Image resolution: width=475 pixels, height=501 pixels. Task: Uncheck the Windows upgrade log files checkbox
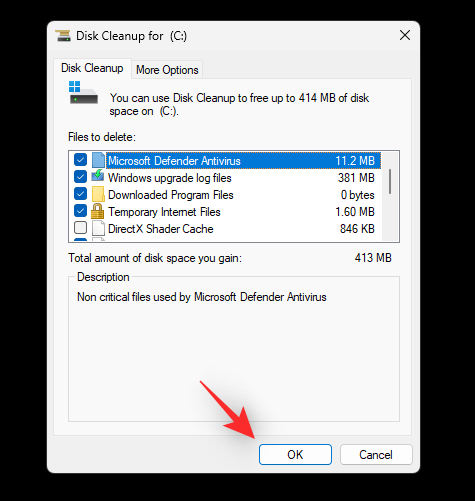pos(80,177)
